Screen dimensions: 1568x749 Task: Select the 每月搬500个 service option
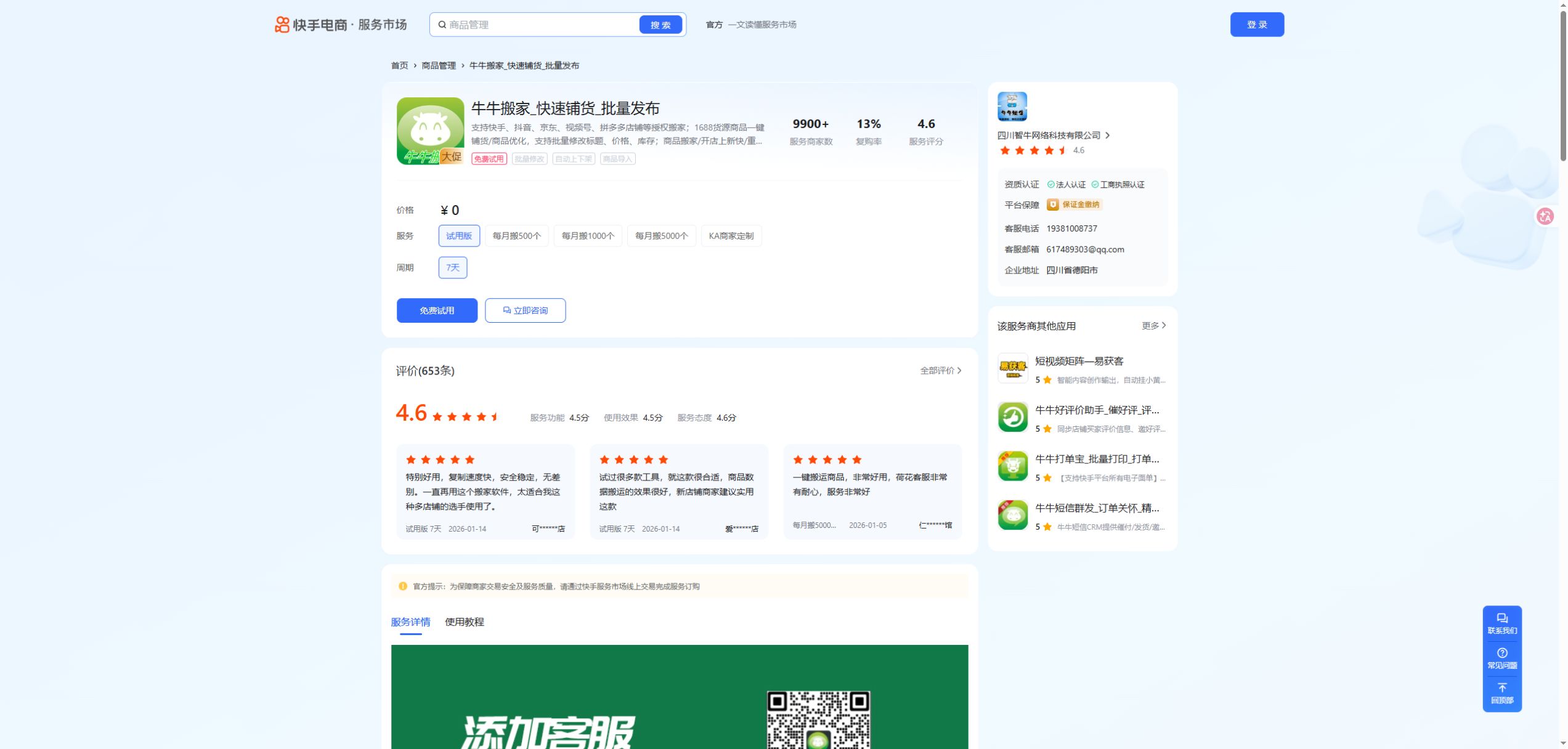[x=516, y=236]
